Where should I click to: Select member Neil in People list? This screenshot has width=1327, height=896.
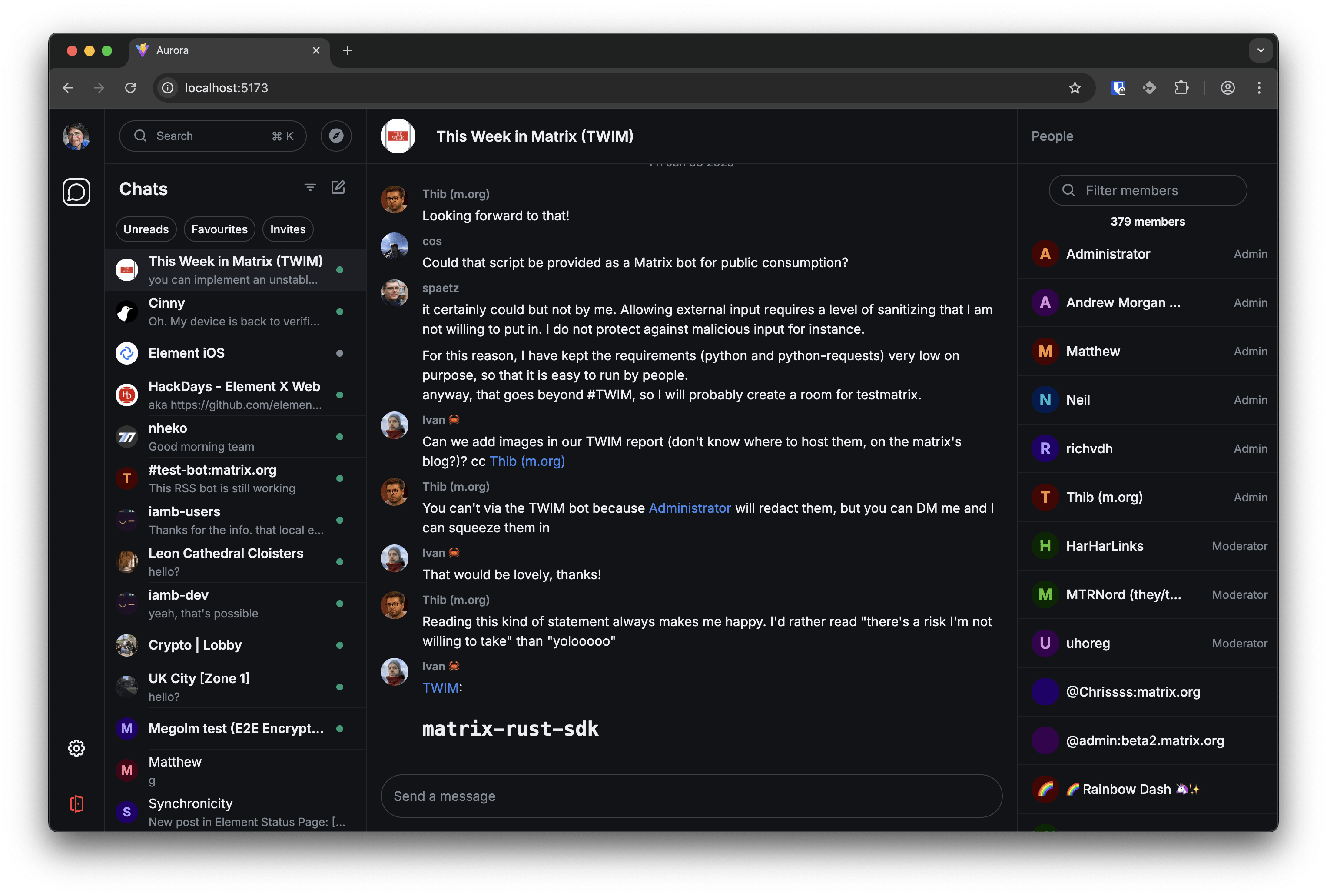point(1148,400)
